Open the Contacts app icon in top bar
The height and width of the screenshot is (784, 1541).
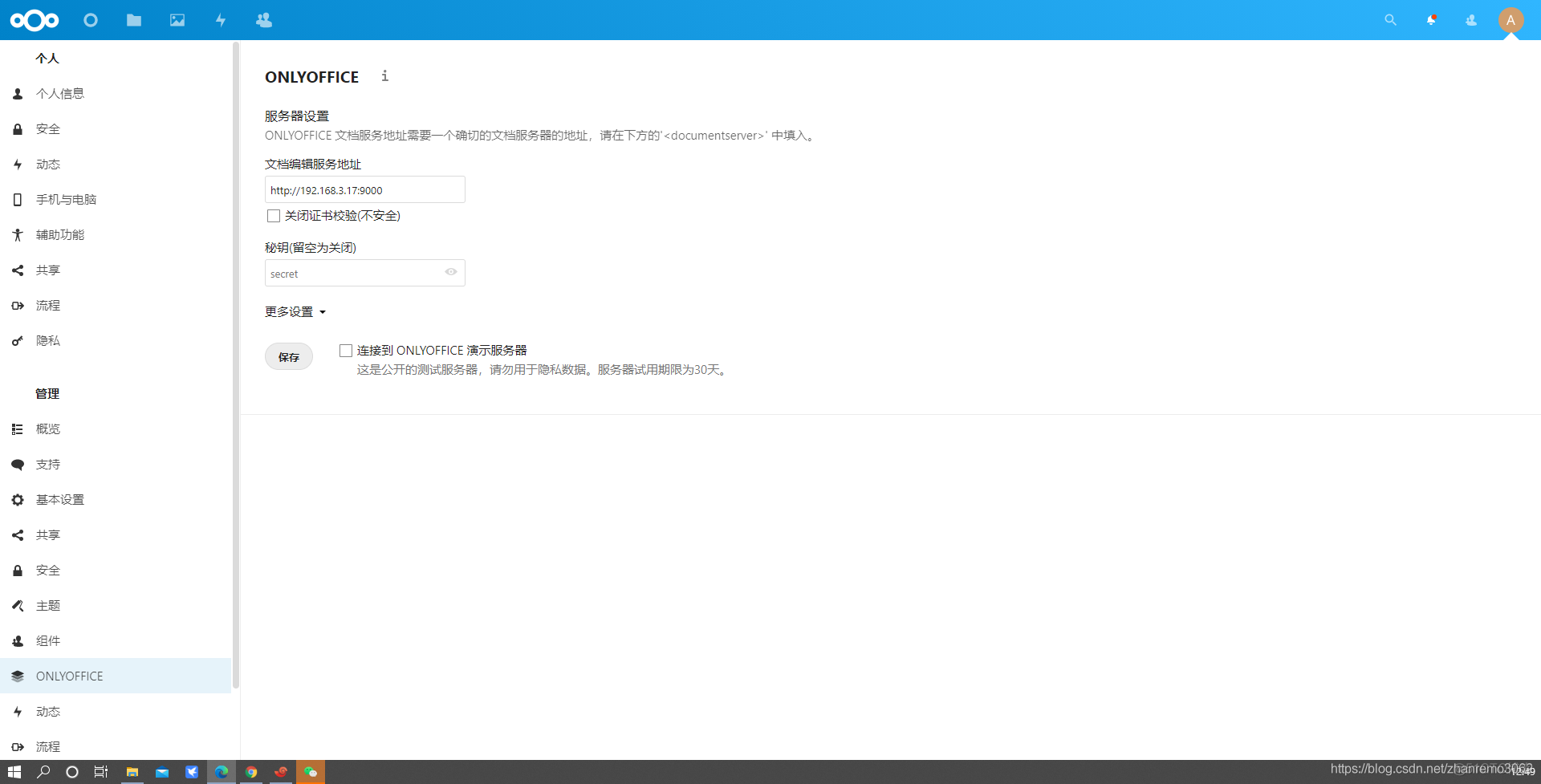click(264, 20)
